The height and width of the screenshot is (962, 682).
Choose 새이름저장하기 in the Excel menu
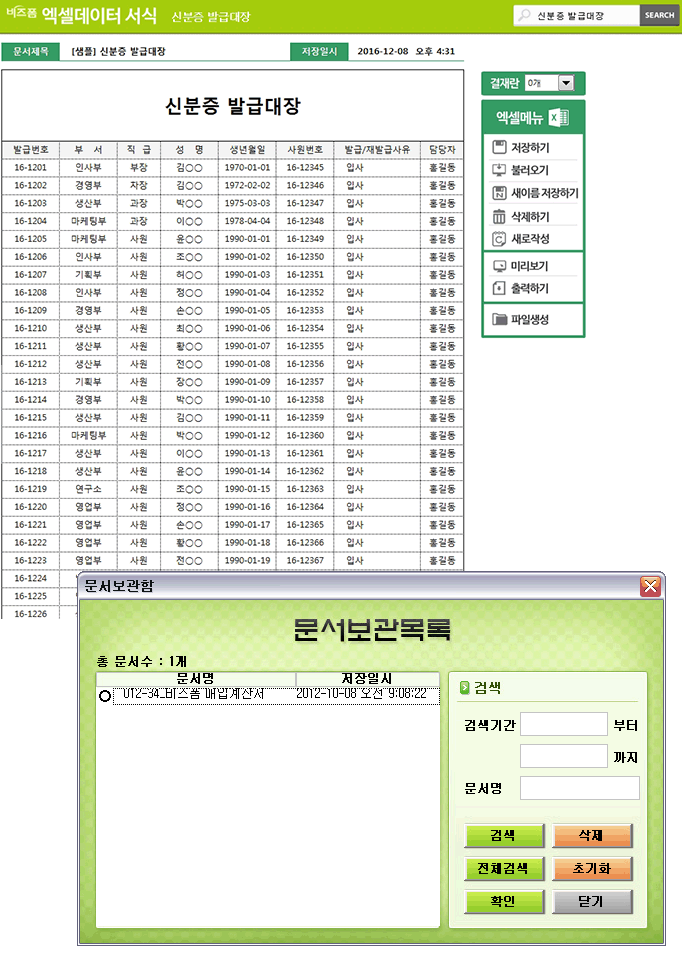(x=545, y=193)
